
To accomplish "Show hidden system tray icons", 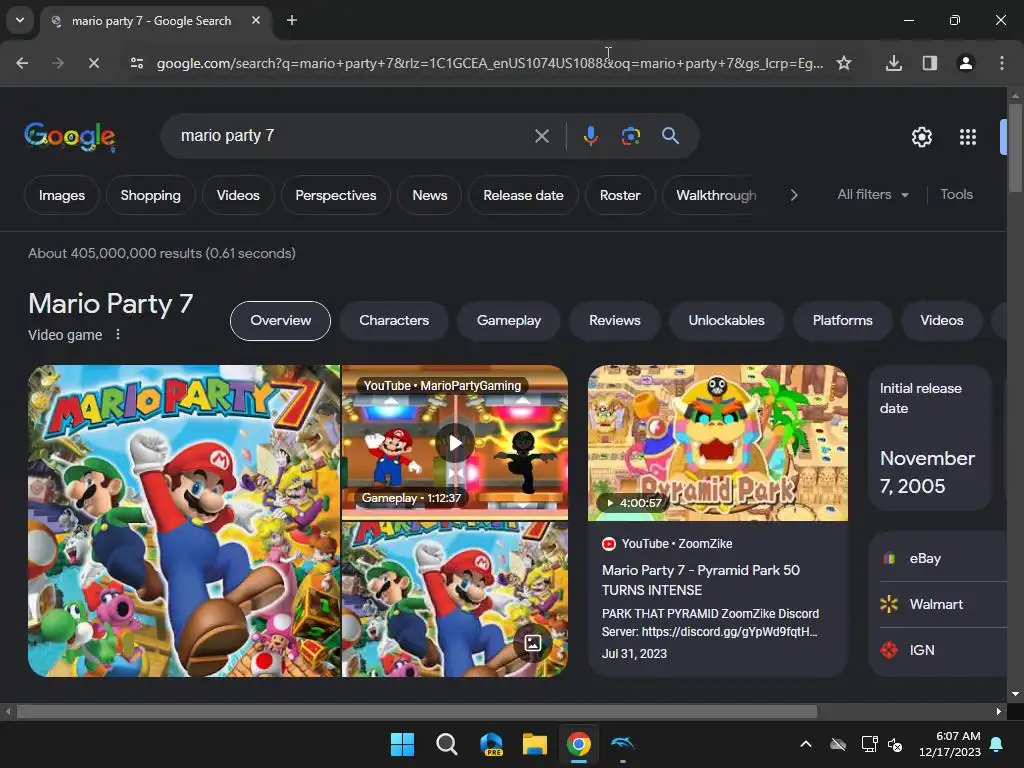I will point(806,744).
